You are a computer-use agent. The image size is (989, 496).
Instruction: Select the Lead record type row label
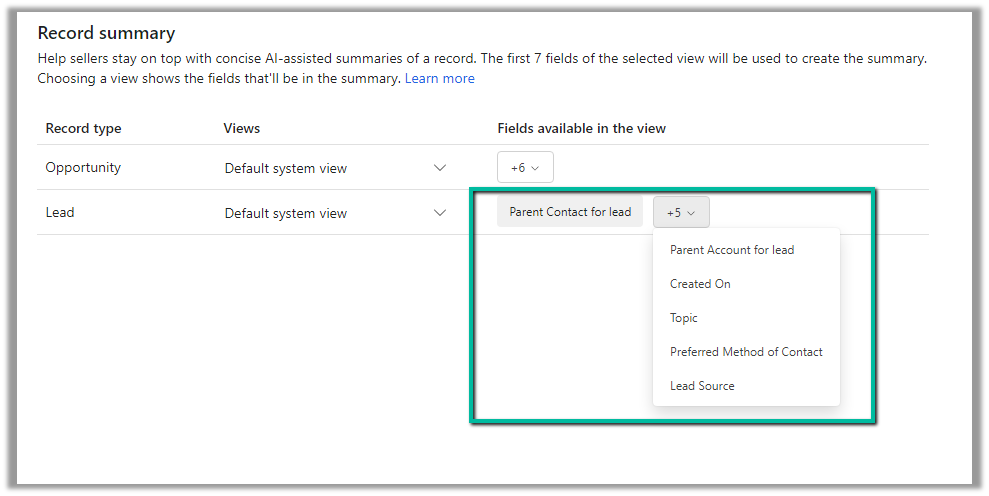60,213
